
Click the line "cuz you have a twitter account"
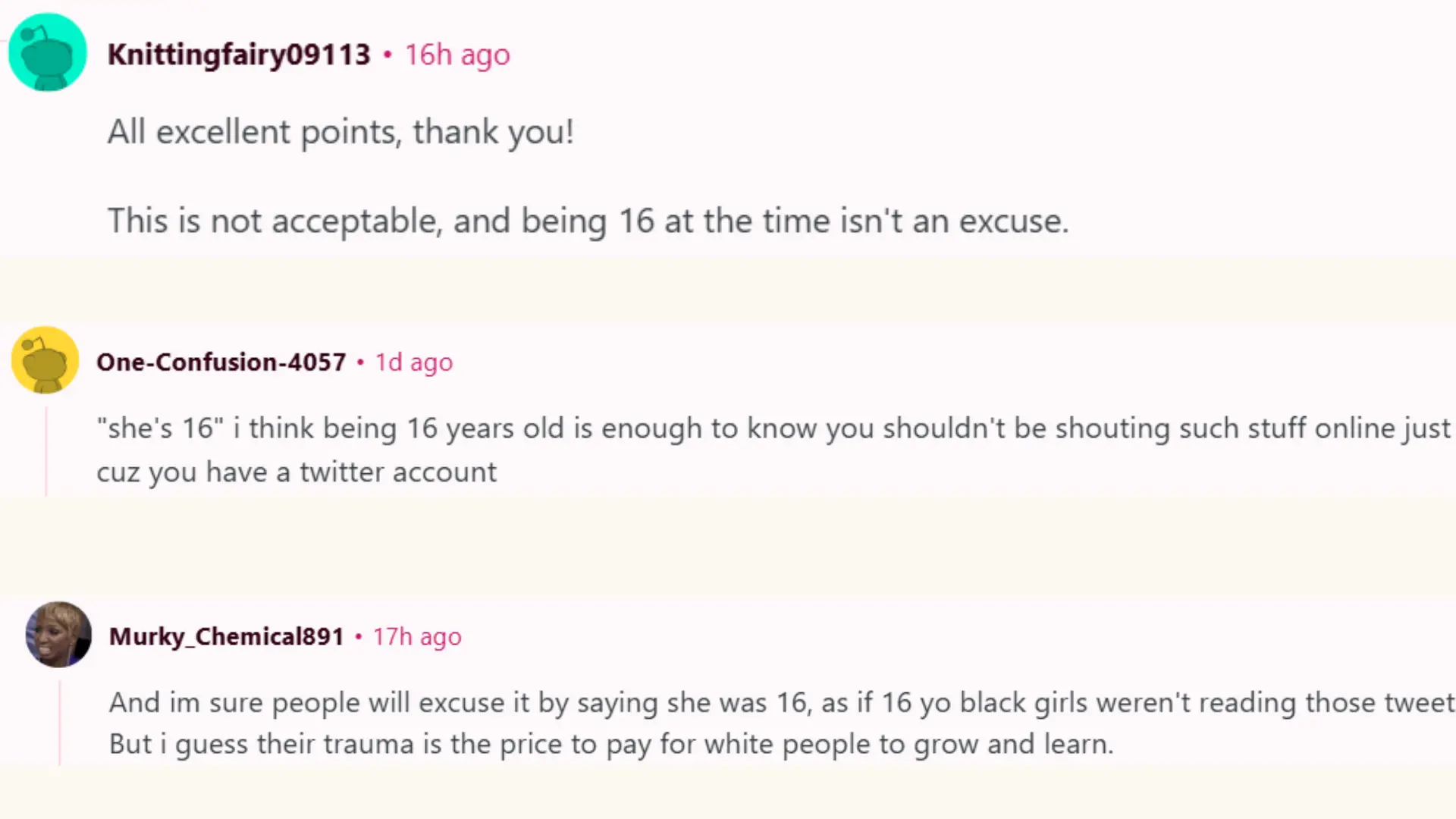(x=297, y=472)
